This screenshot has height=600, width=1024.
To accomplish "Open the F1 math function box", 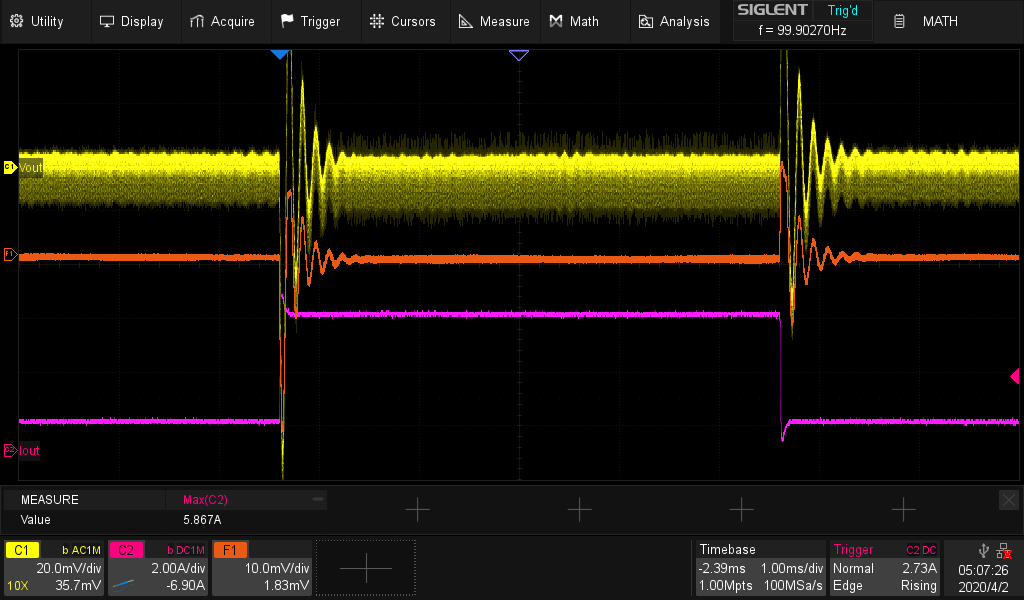I will point(260,568).
